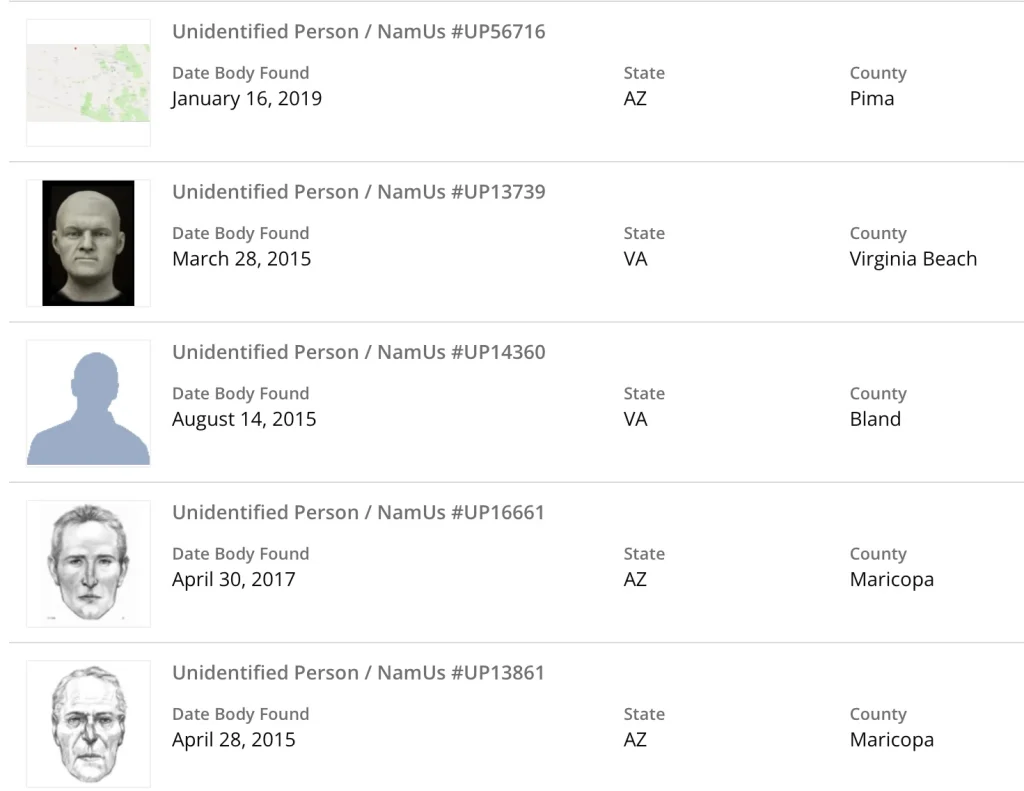The image size is (1024, 791).
Task: Open the map thumbnail for case UP56716
Action: tap(88, 83)
